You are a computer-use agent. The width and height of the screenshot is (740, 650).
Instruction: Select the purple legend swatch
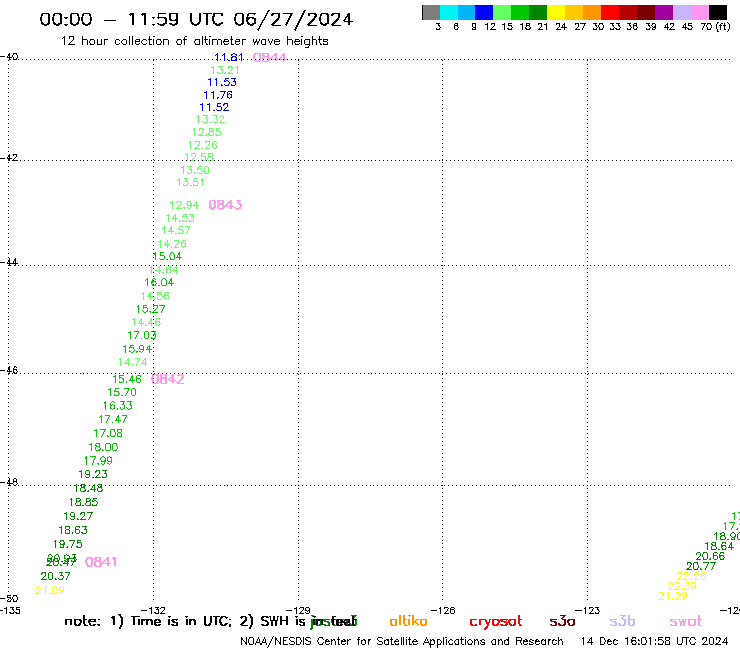[664, 12]
